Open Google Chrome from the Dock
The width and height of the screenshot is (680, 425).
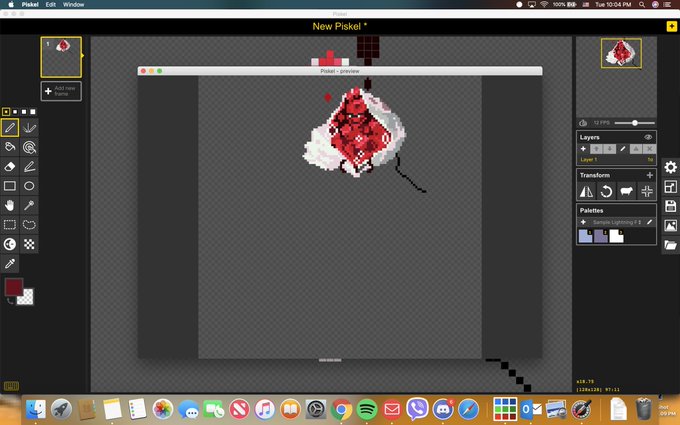341,409
